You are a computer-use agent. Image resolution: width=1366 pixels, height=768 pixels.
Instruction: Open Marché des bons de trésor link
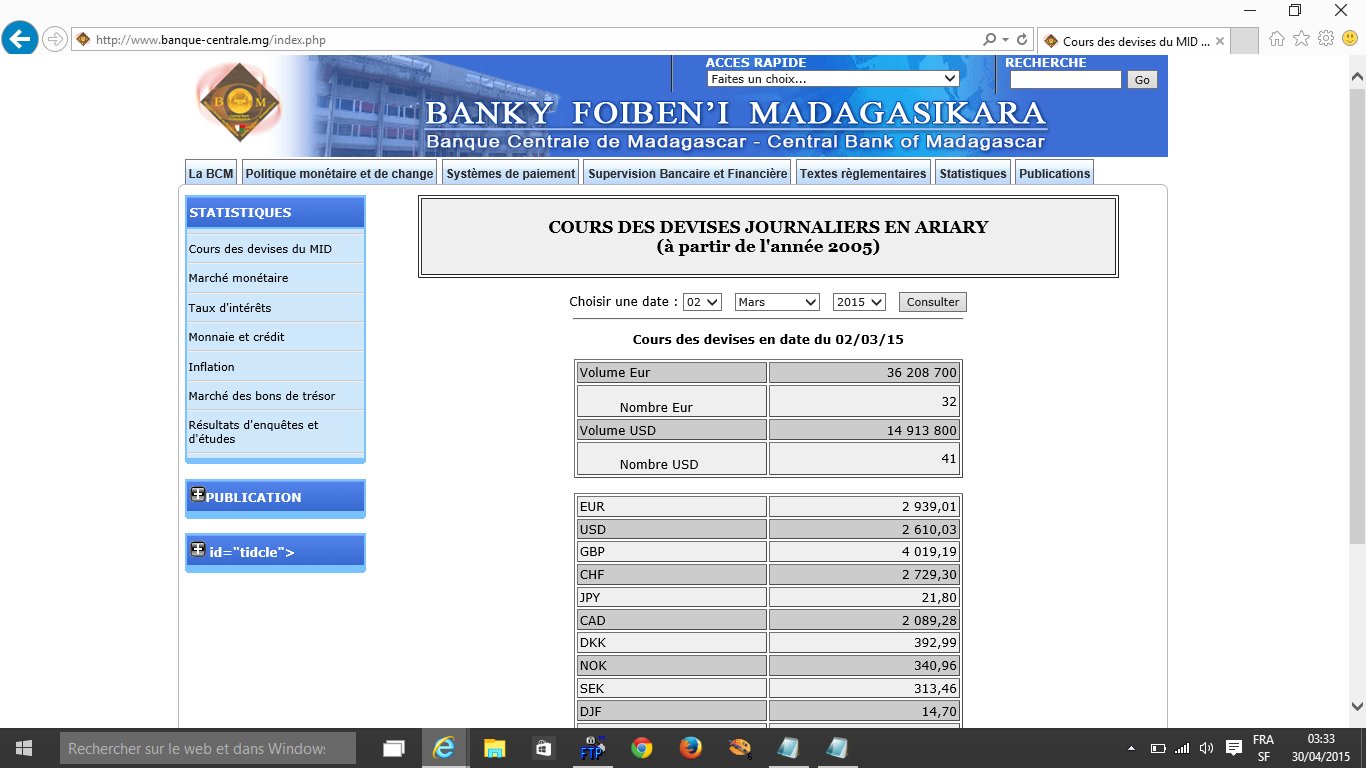pyautogui.click(x=262, y=396)
